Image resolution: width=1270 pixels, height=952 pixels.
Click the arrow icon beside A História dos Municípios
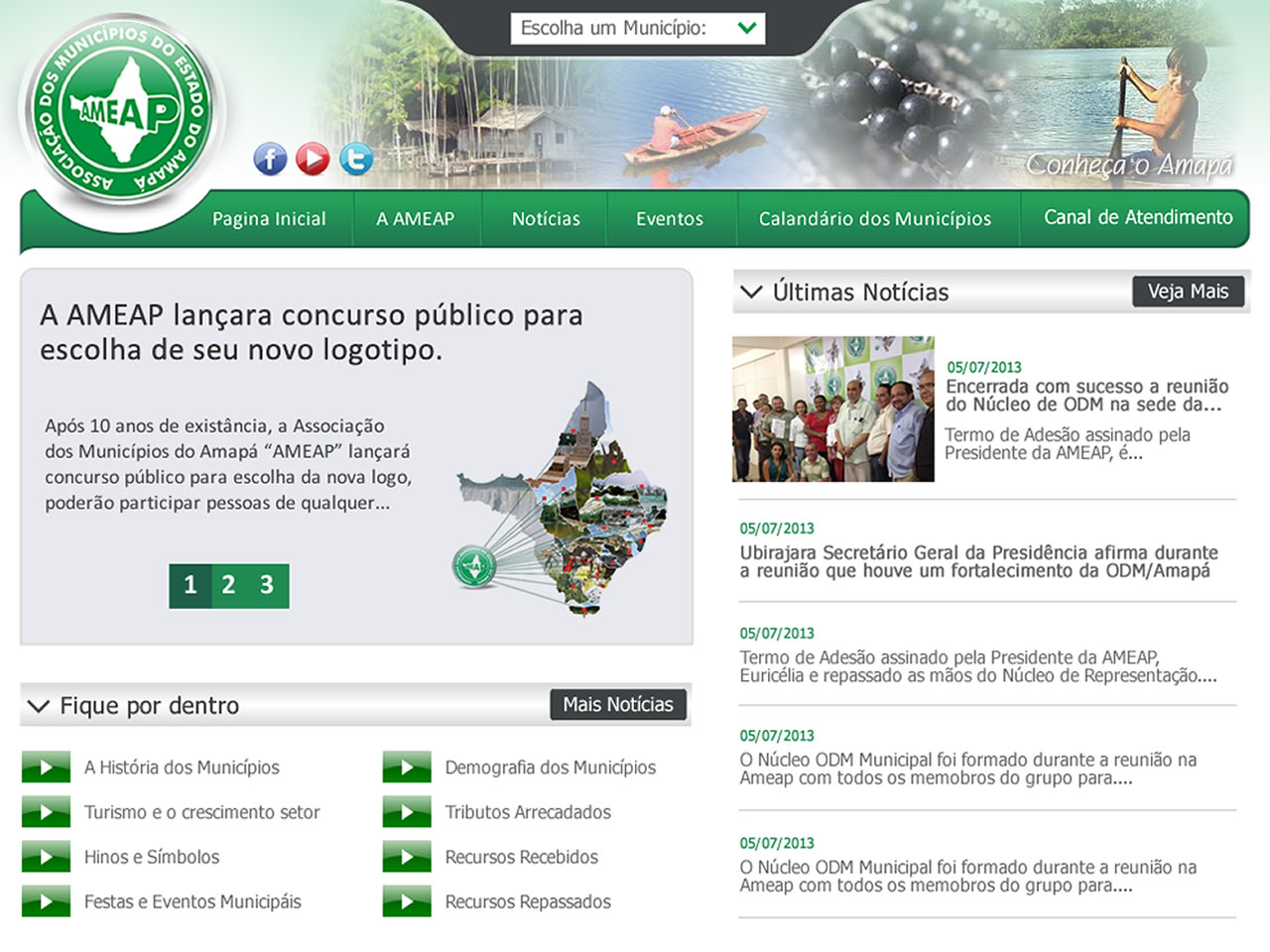point(46,767)
